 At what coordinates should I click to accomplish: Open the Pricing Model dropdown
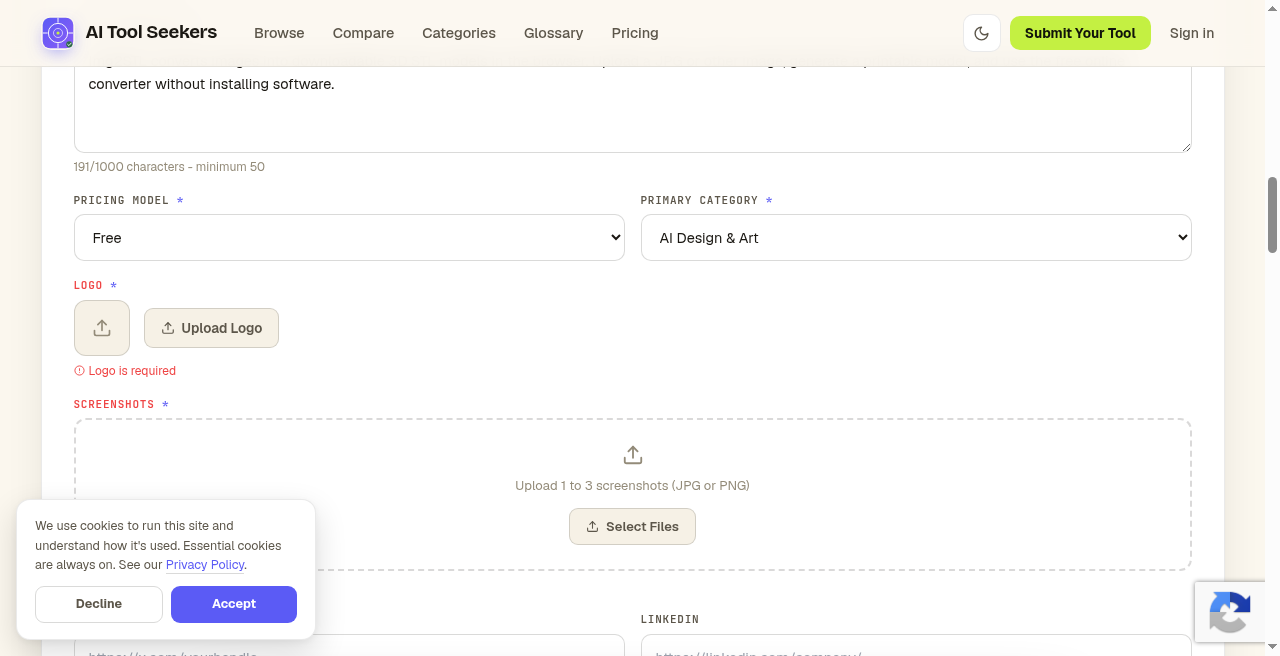[349, 238]
